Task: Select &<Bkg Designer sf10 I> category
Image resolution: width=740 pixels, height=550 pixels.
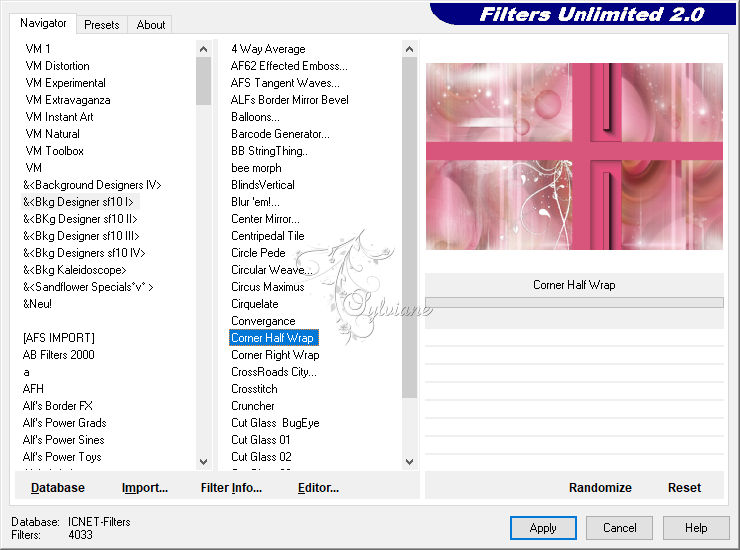Action: tap(79, 202)
